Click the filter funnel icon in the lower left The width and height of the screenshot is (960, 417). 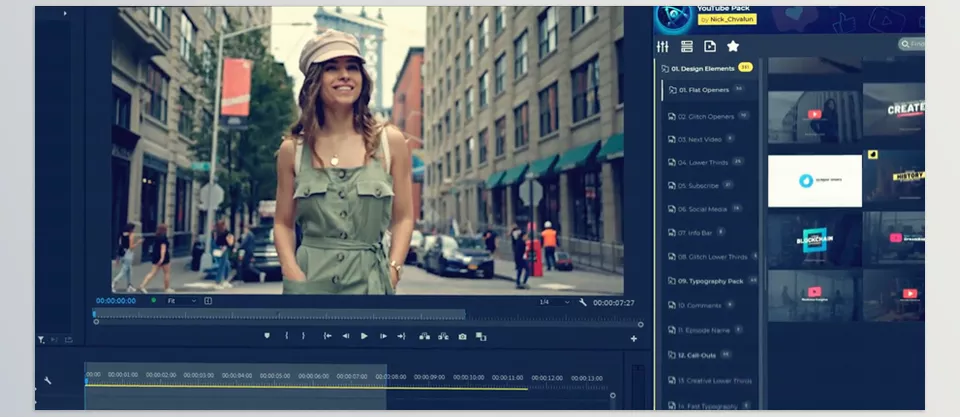point(40,339)
